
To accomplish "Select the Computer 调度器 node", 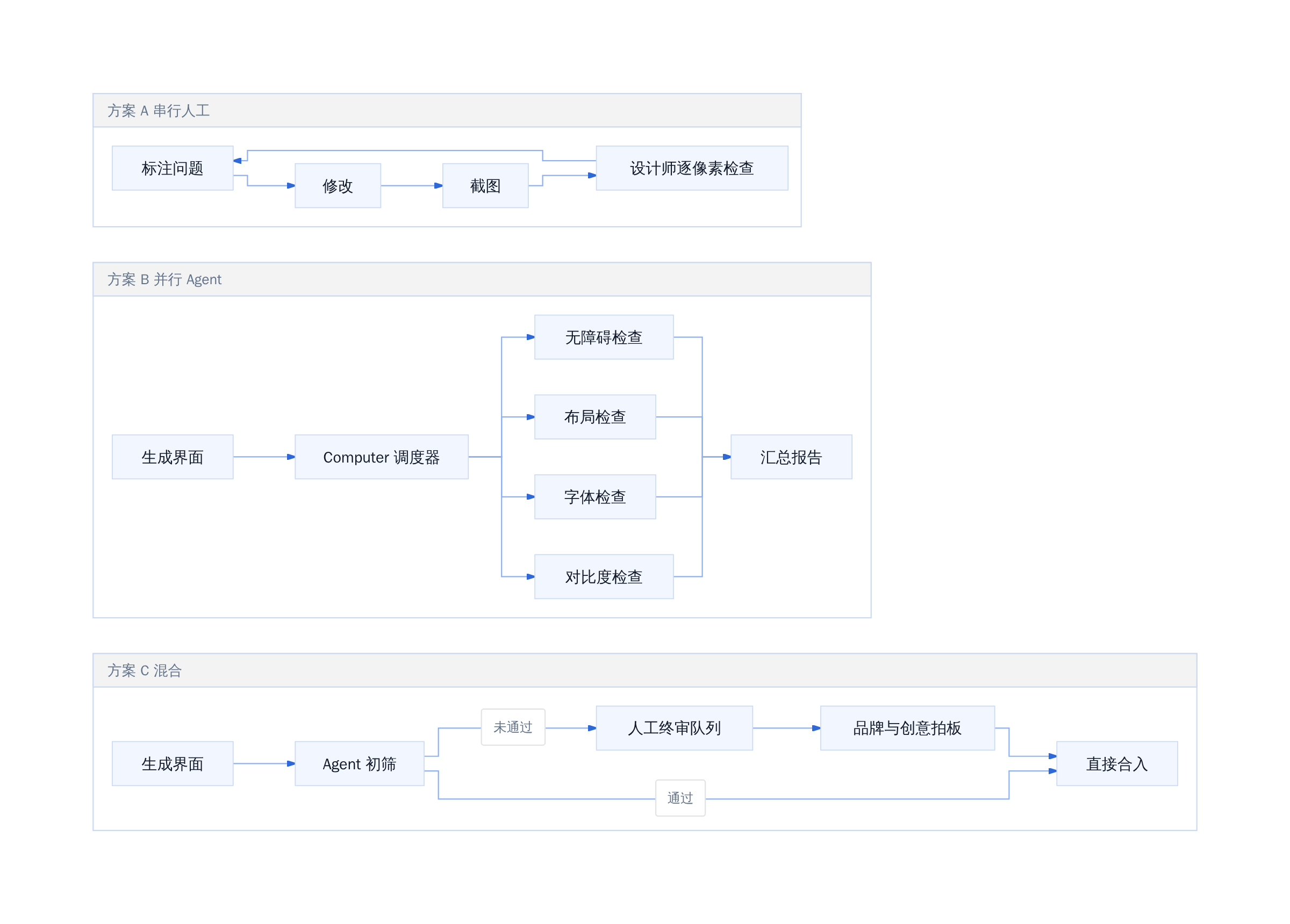I will (x=382, y=457).
